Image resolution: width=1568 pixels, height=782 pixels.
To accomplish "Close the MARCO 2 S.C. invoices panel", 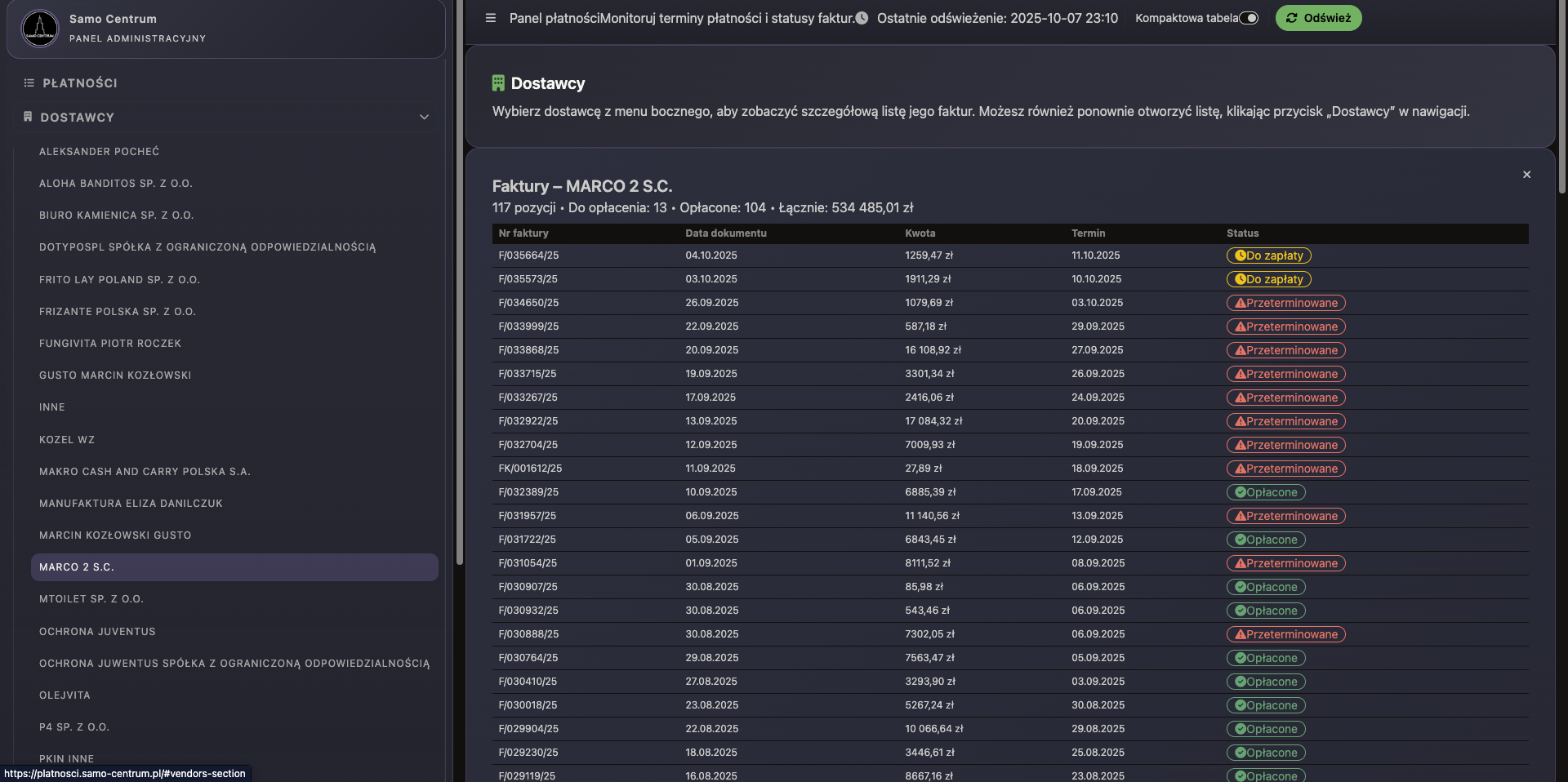I will pyautogui.click(x=1526, y=175).
